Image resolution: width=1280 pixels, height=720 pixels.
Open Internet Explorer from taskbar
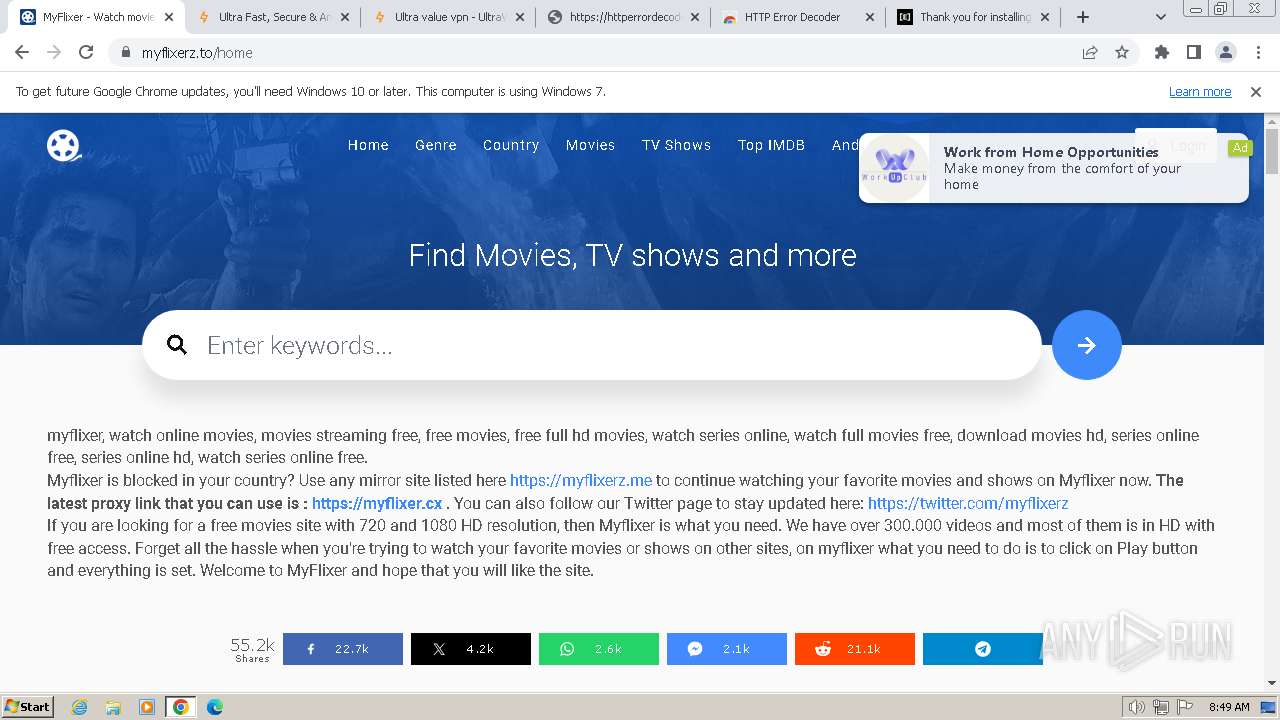(79, 707)
